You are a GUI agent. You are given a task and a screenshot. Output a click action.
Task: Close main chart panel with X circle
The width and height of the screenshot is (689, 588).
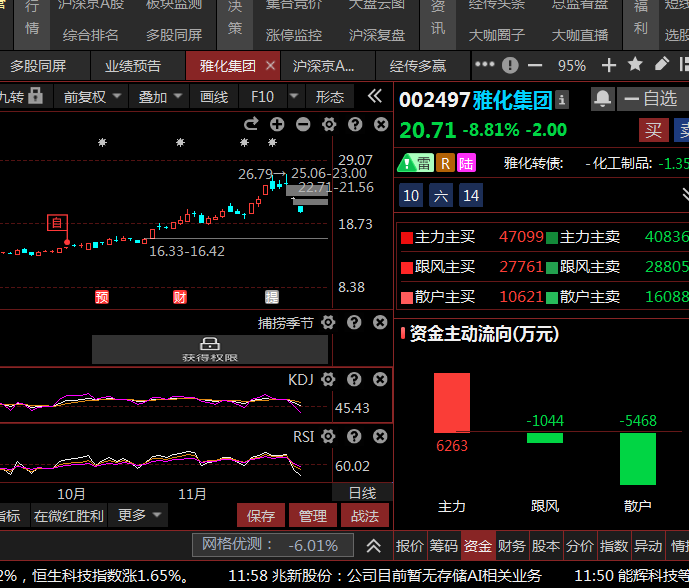tap(381, 124)
